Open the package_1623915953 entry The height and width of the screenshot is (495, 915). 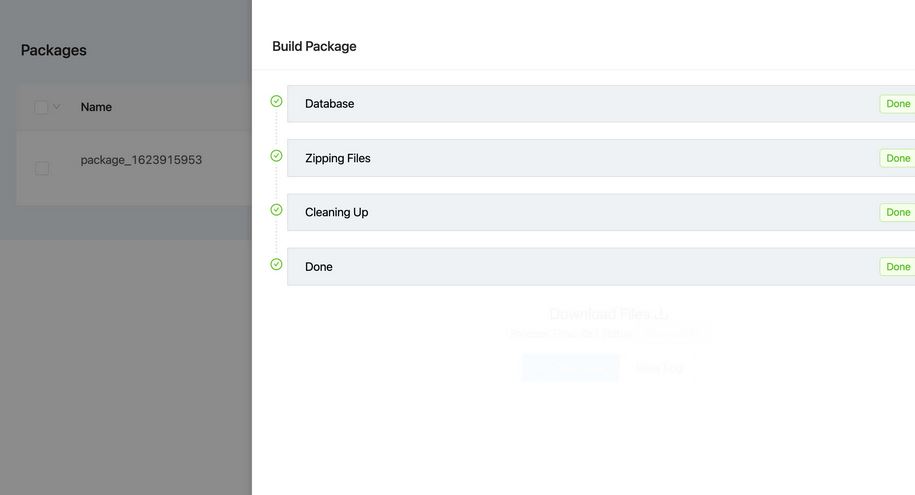[x=141, y=160]
